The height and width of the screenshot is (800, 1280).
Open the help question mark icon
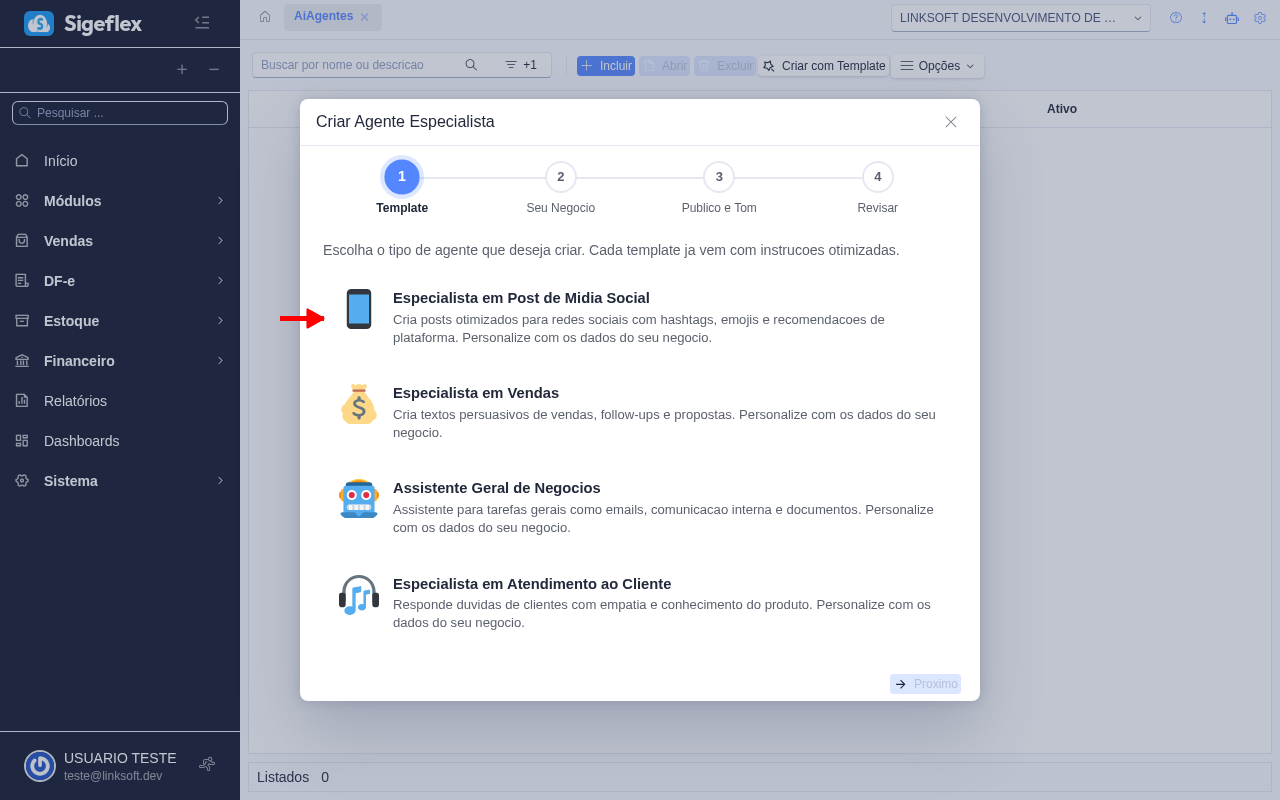pyautogui.click(x=1176, y=18)
